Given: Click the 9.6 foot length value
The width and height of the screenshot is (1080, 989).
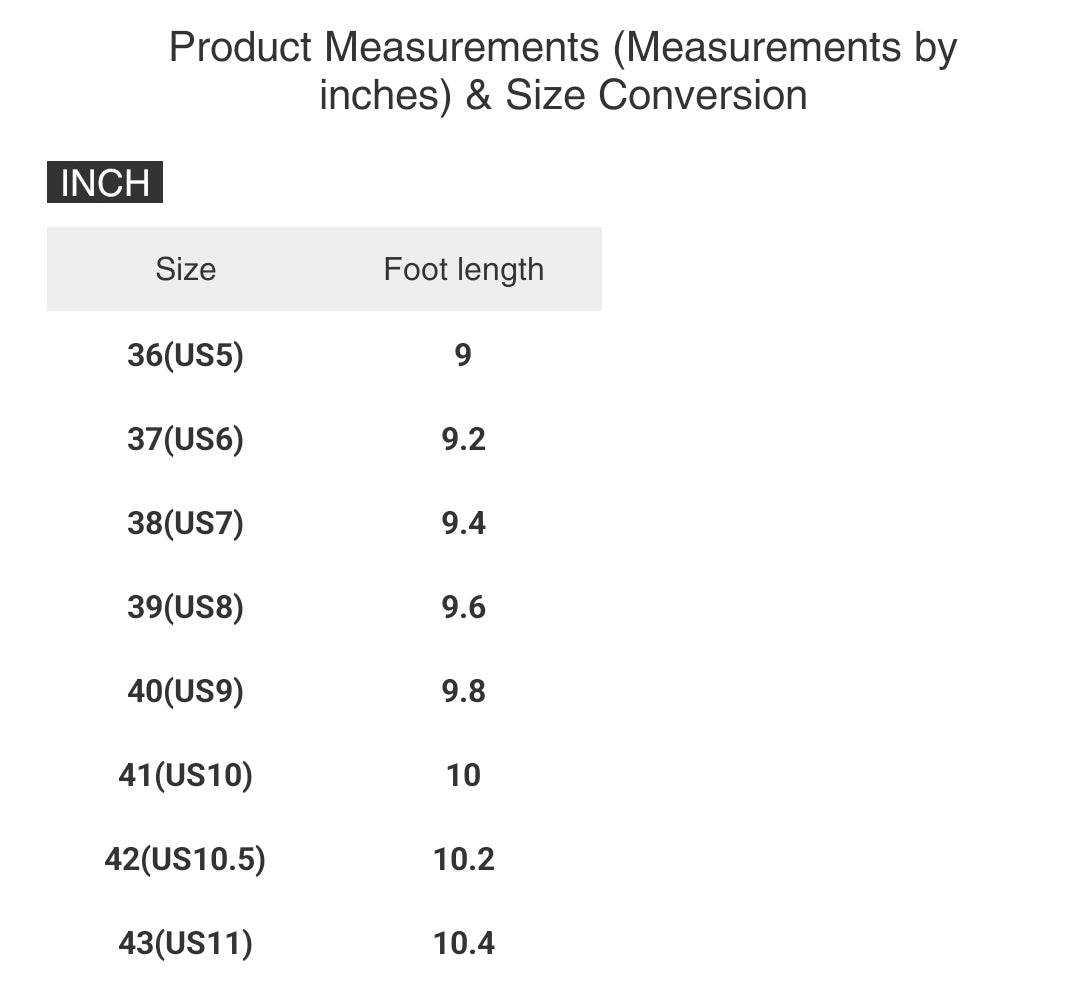Looking at the screenshot, I should click(463, 607).
